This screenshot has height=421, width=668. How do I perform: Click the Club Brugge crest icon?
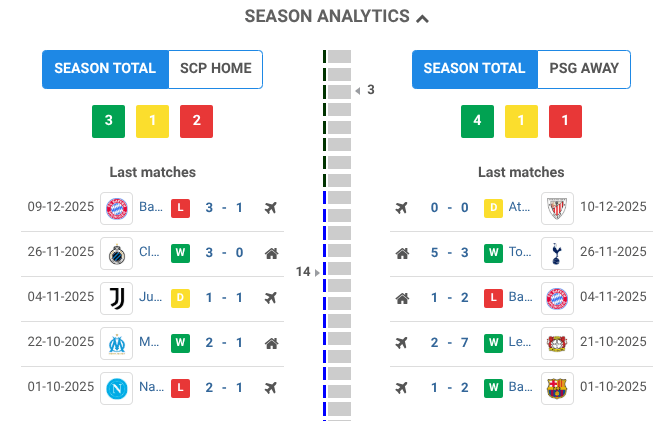coord(117,253)
